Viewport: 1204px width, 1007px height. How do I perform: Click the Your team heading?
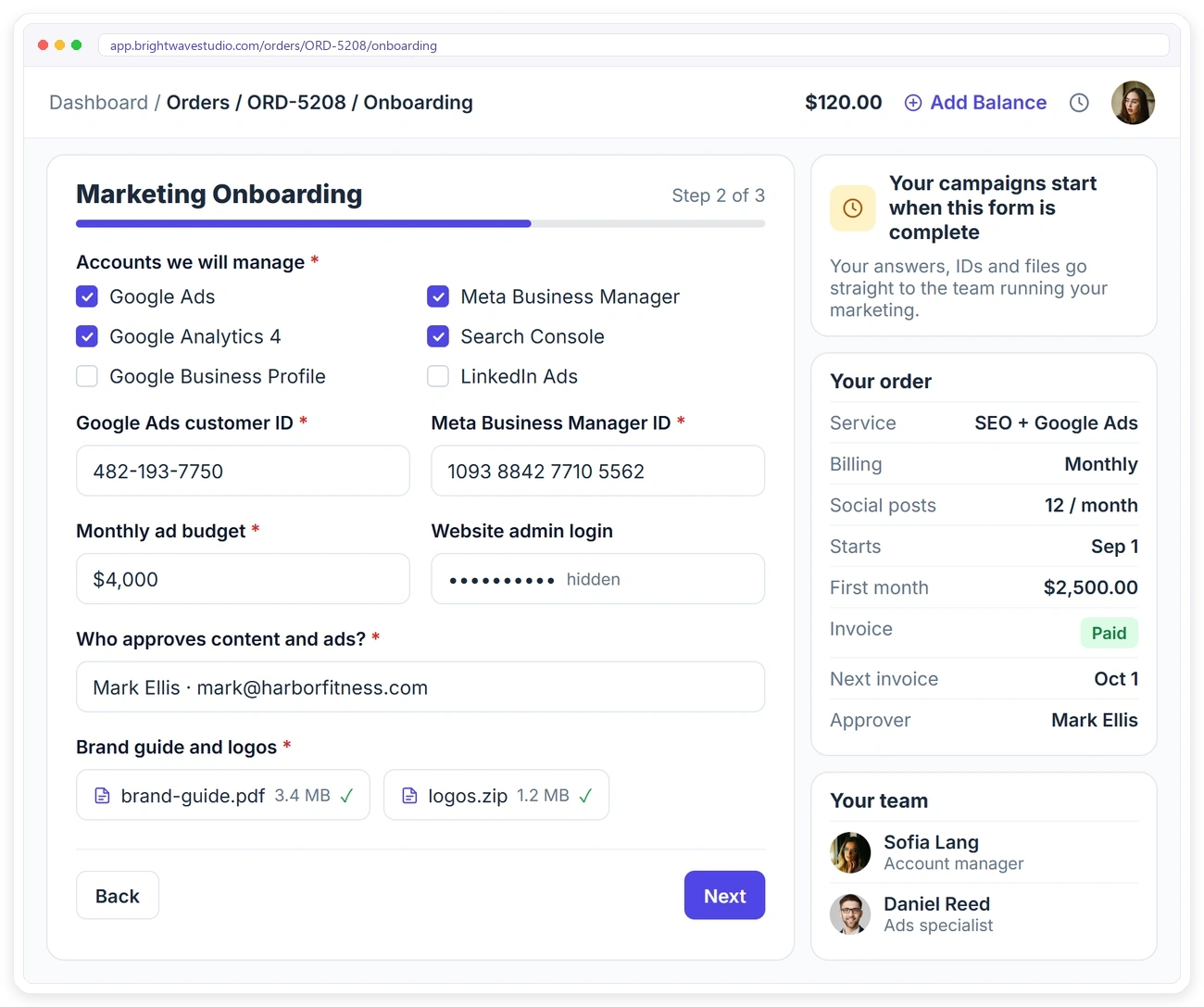point(879,801)
